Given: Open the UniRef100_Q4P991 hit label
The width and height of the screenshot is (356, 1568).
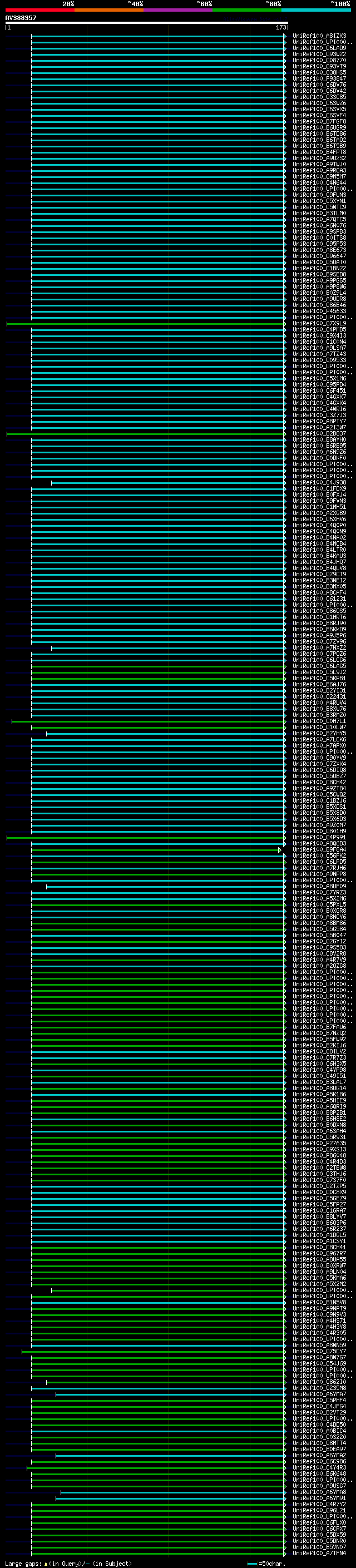Looking at the screenshot, I should pyautogui.click(x=319, y=838).
